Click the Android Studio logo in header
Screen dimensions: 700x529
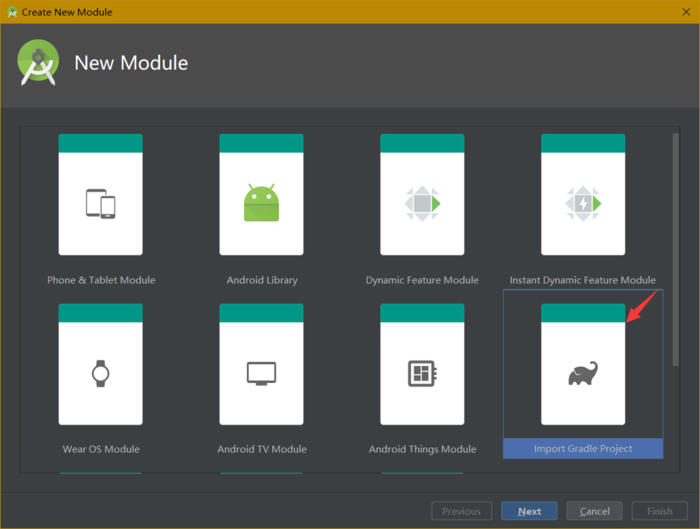coord(38,62)
